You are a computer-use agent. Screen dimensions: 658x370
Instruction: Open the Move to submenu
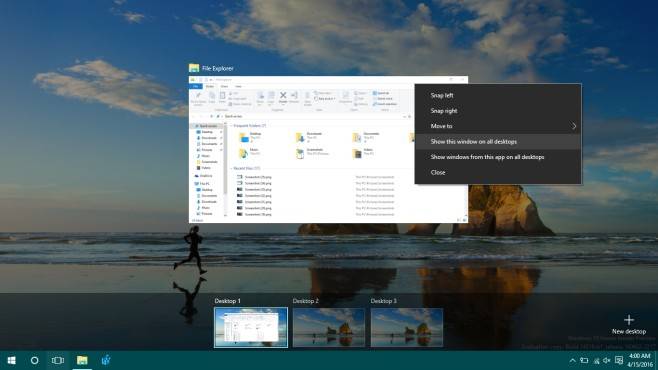(498, 126)
